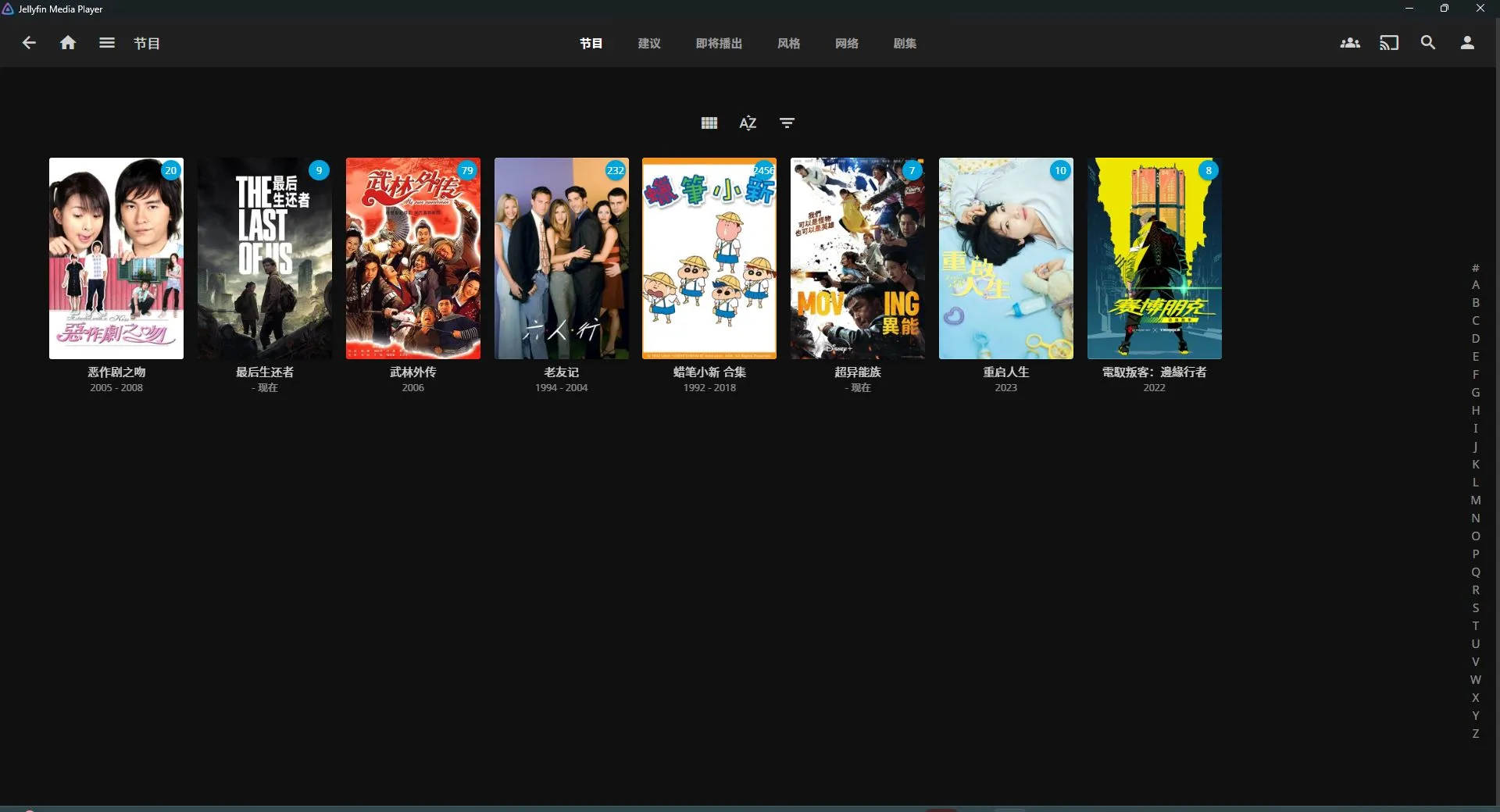Click the 1992 - 2018 year text

709,388
